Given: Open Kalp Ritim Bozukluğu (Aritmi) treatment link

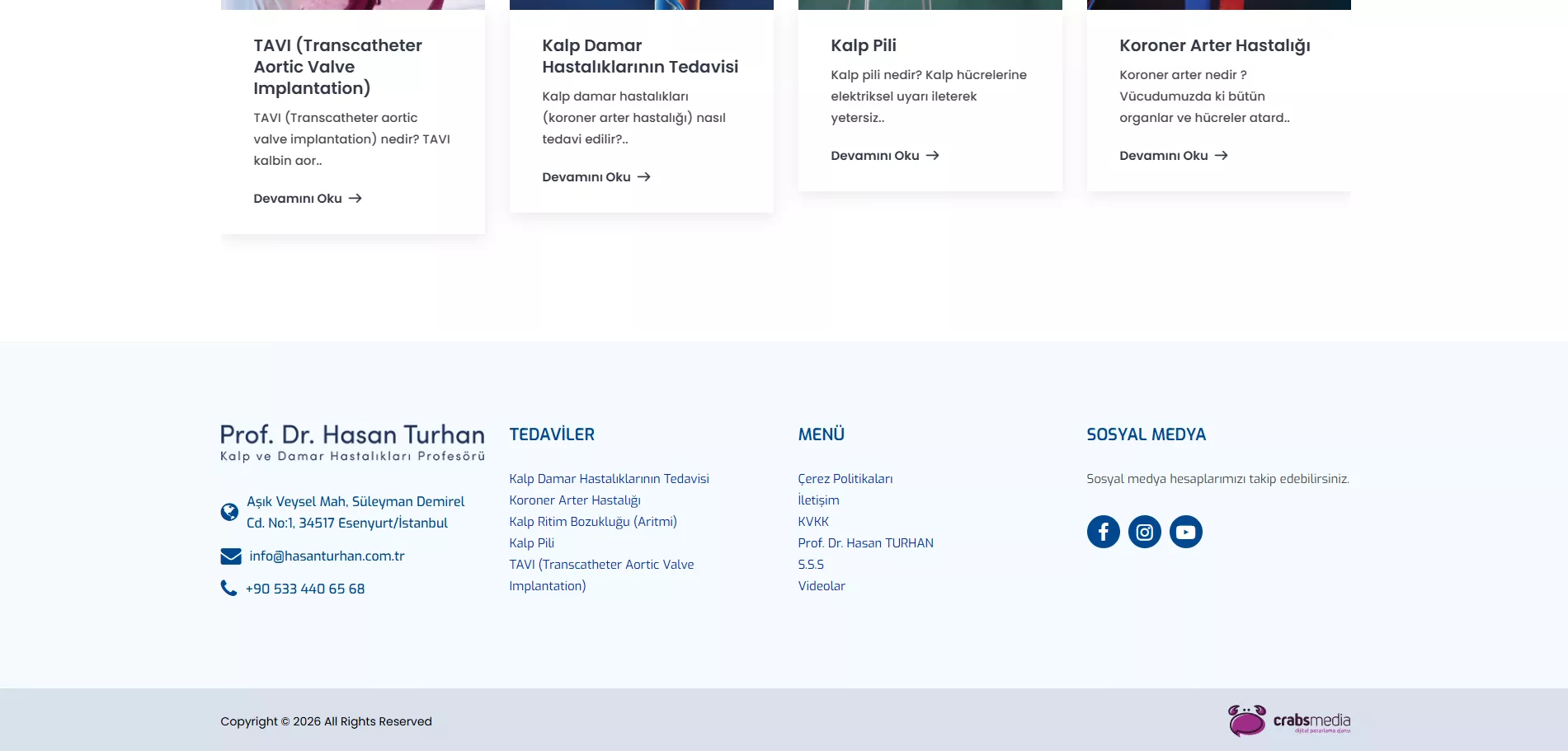Looking at the screenshot, I should point(592,522).
